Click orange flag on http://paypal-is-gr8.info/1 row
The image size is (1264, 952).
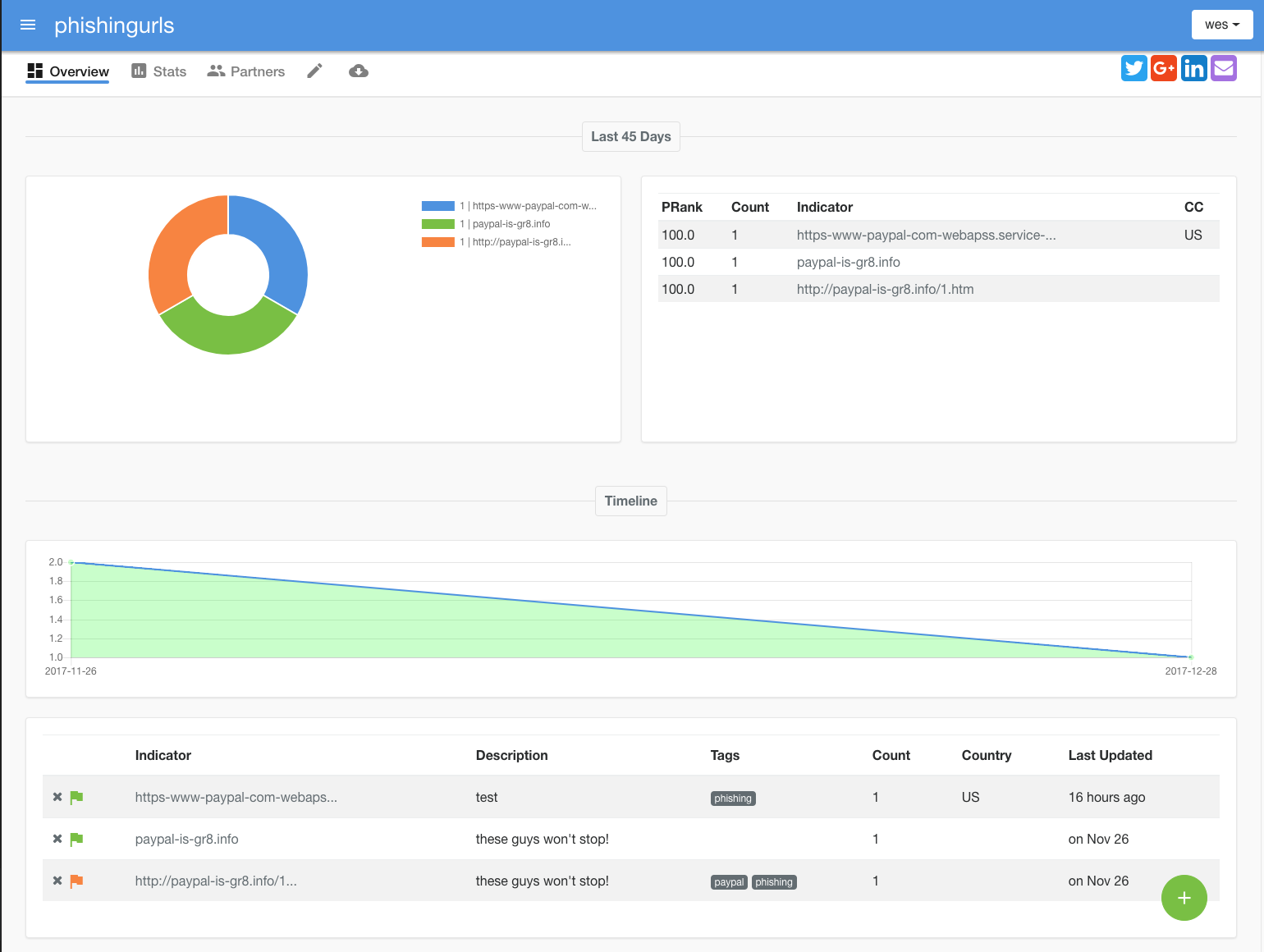tap(76, 881)
